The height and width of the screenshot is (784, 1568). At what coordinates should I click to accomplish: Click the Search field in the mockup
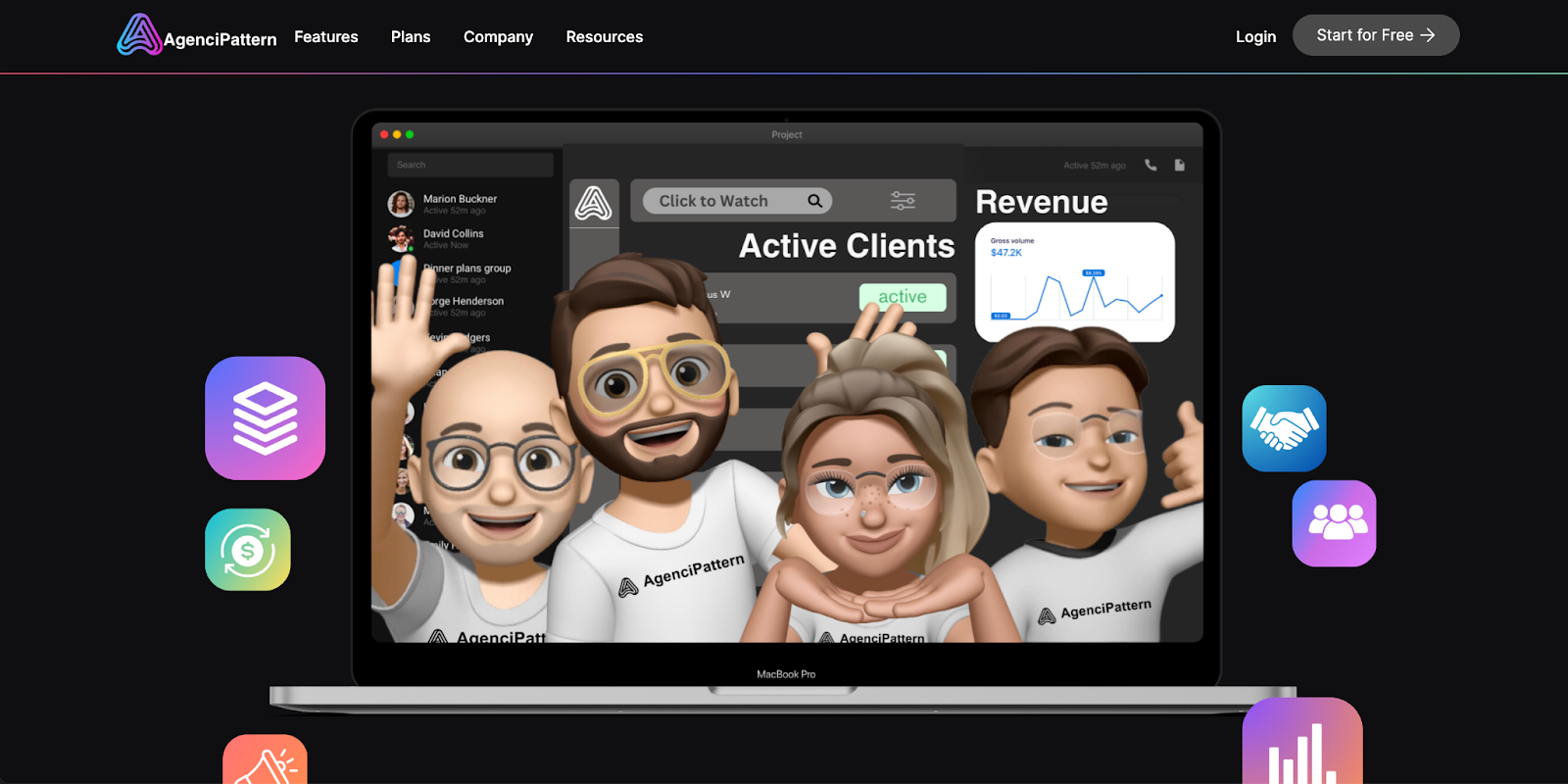[470, 165]
